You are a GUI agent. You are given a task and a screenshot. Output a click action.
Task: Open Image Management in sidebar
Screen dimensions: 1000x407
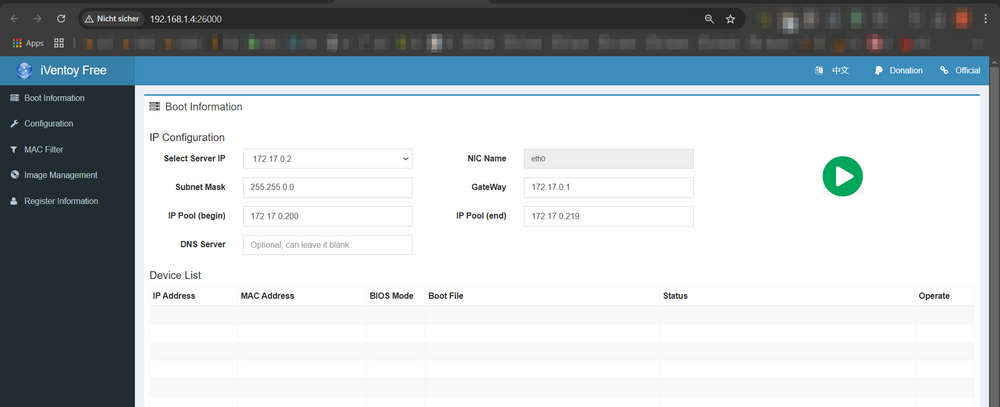(x=61, y=175)
